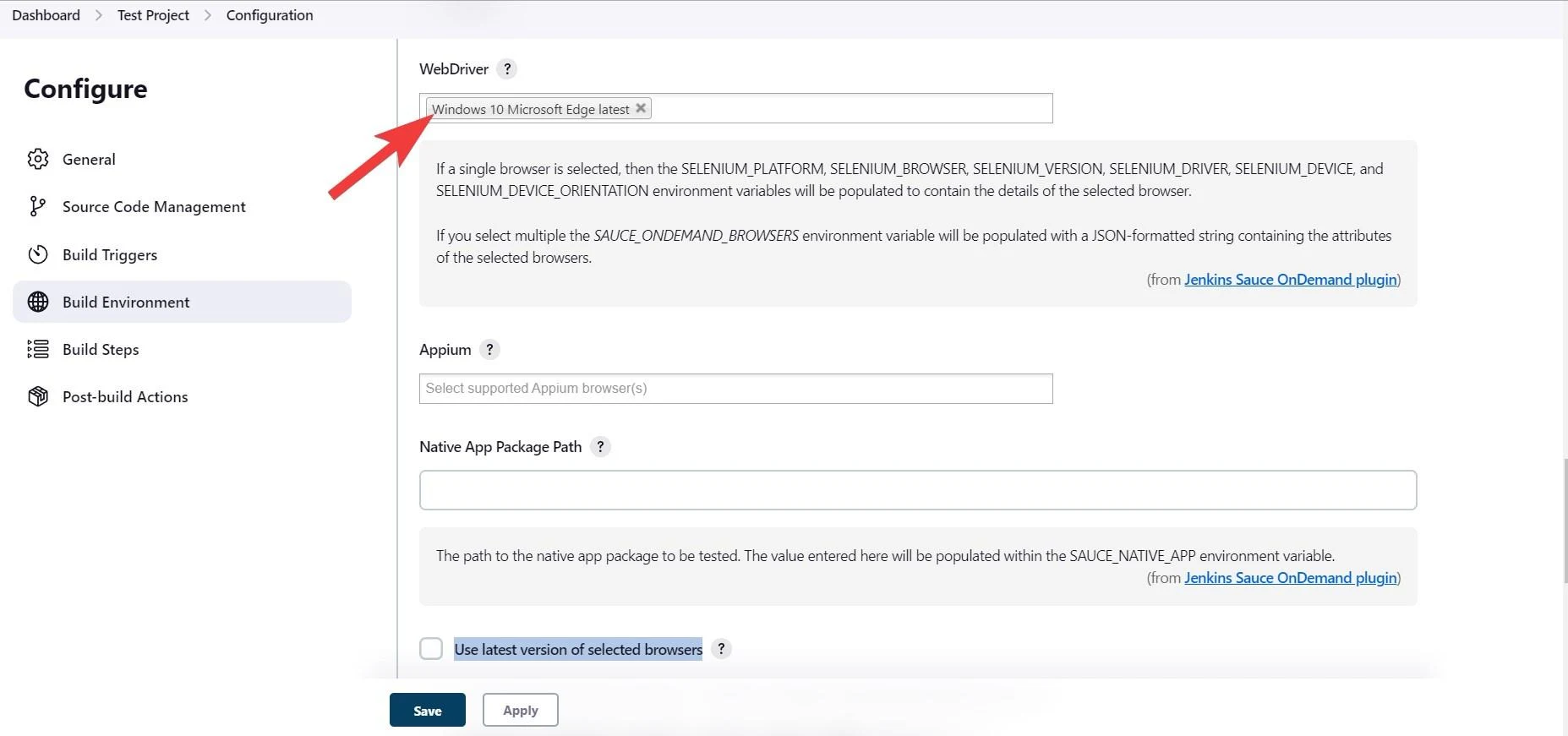This screenshot has height=736, width=1568.
Task: Open help for Use latest version option
Action: (721, 649)
